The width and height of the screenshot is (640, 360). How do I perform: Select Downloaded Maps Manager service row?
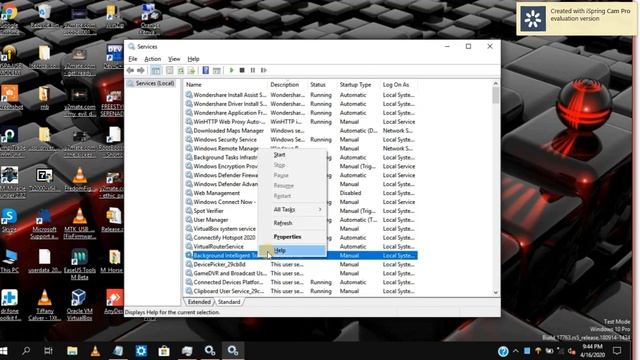coord(300,131)
